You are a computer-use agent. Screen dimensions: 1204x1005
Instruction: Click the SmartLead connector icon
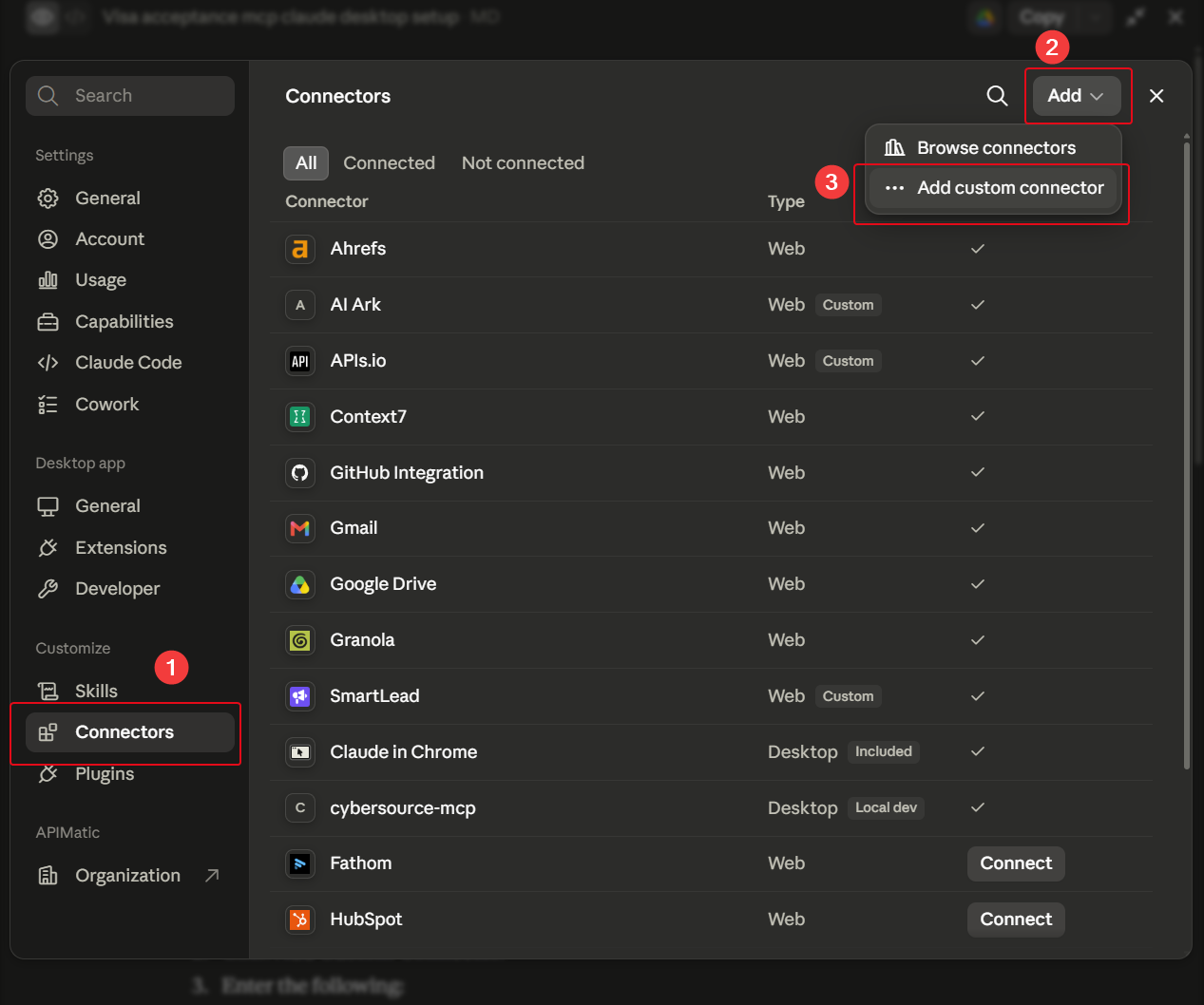pos(300,696)
